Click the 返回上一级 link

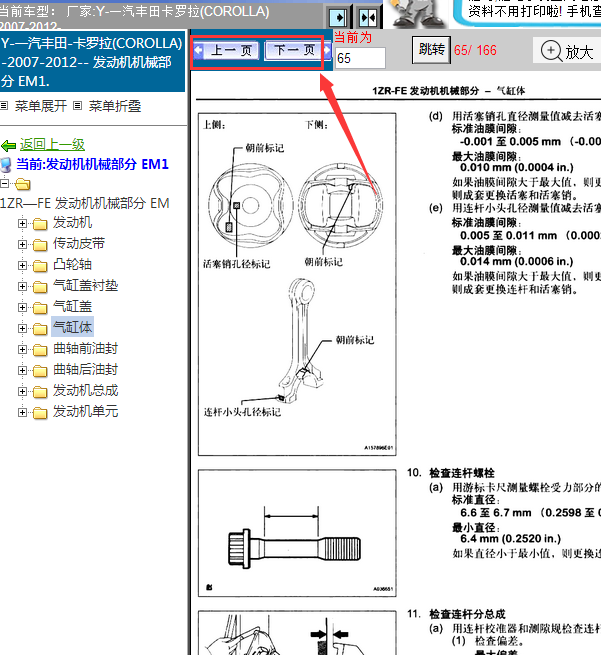pyautogui.click(x=52, y=145)
